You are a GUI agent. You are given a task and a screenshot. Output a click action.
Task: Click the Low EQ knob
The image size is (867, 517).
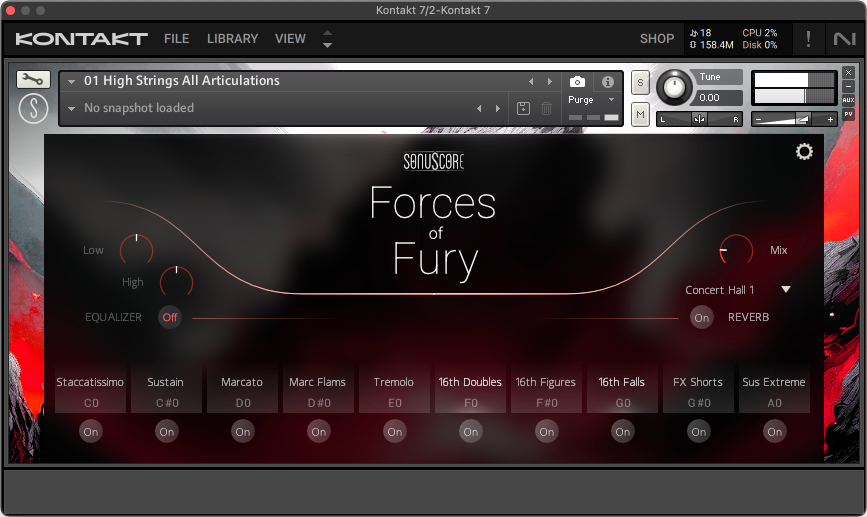(x=137, y=250)
